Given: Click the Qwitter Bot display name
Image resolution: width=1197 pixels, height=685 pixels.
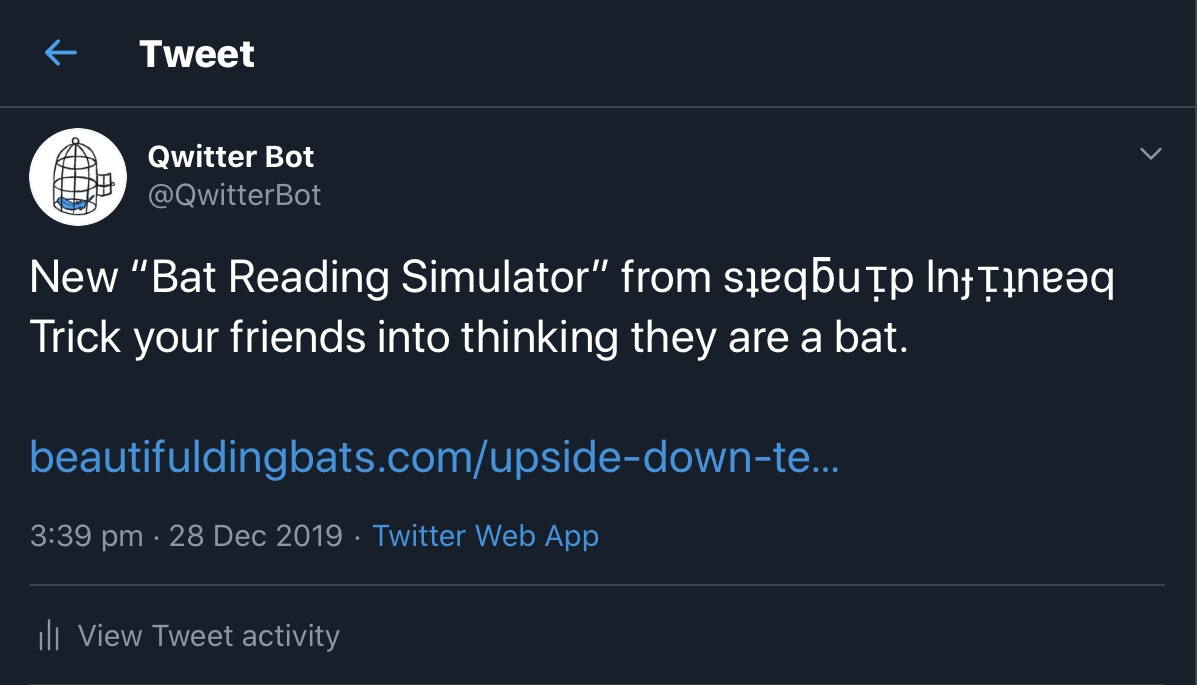Looking at the screenshot, I should point(231,156).
